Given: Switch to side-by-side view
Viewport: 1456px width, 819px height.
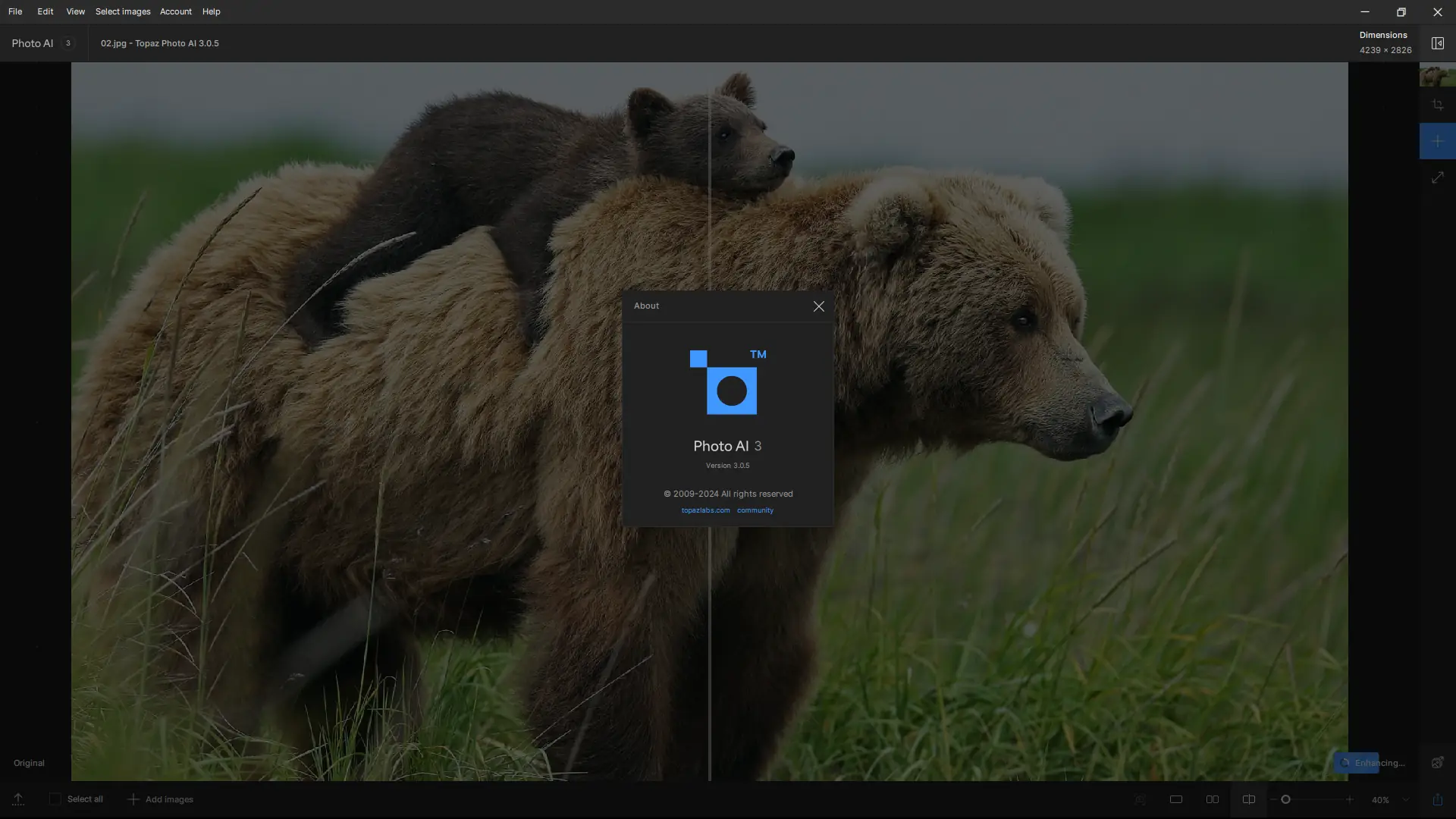Looking at the screenshot, I should pos(1212,799).
